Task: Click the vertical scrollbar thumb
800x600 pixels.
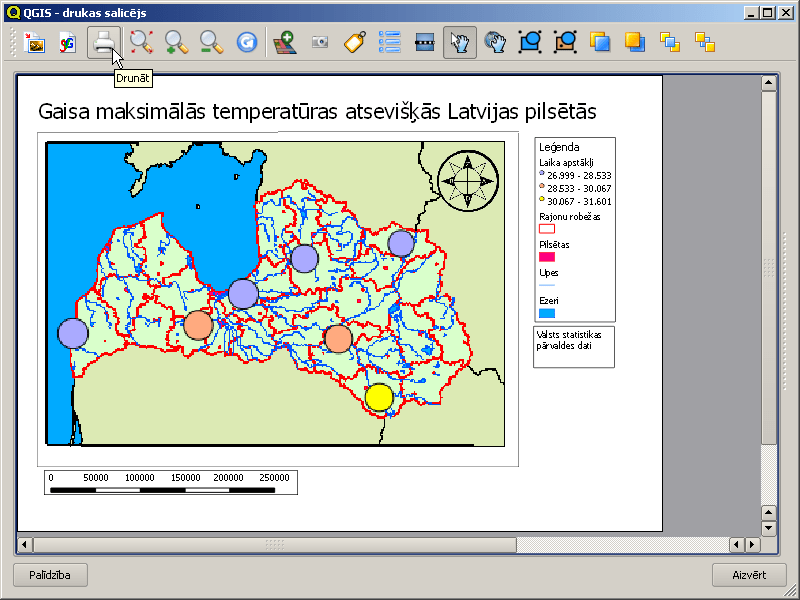Action: pyautogui.click(x=769, y=267)
